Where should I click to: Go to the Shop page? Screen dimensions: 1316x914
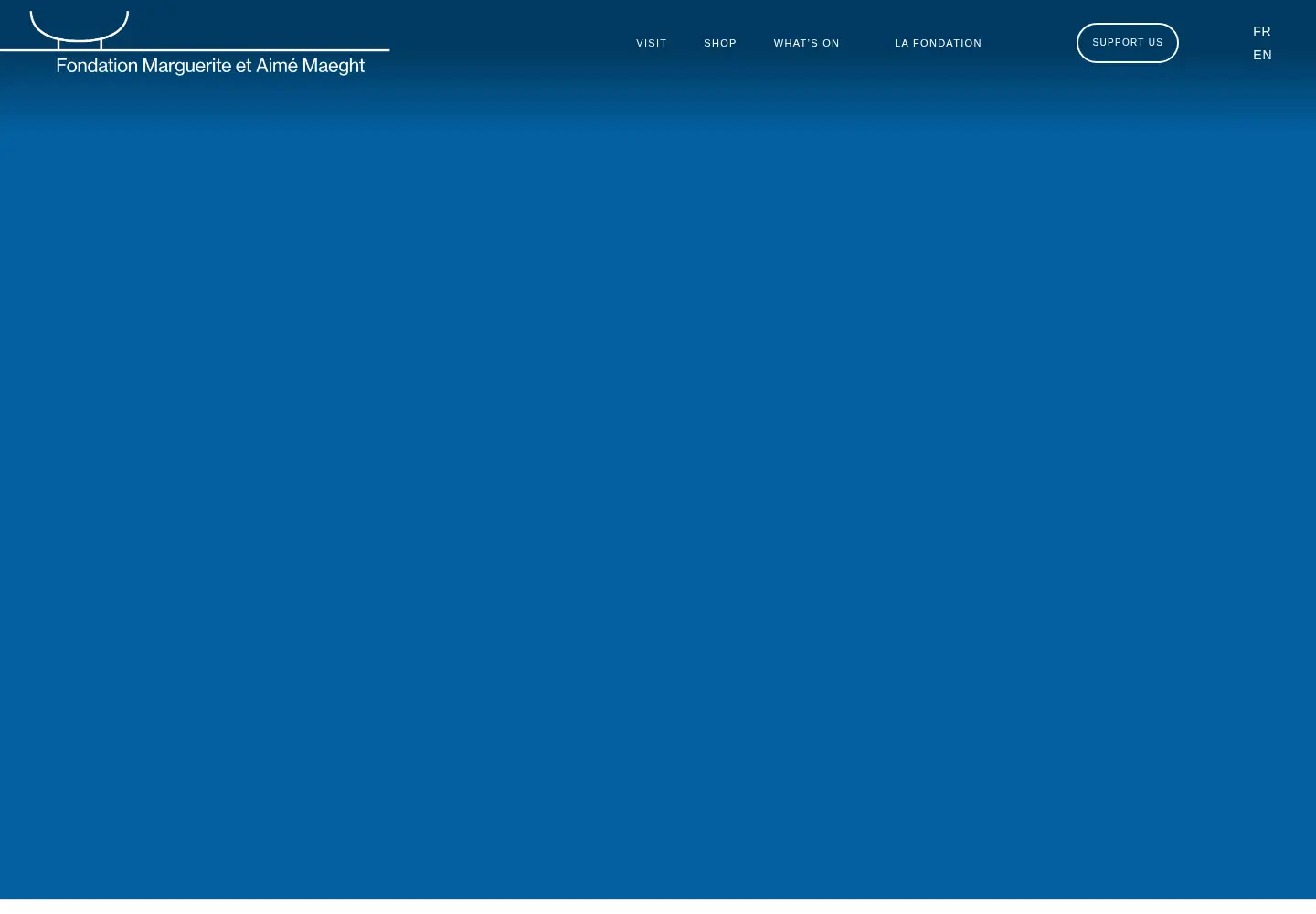(720, 43)
